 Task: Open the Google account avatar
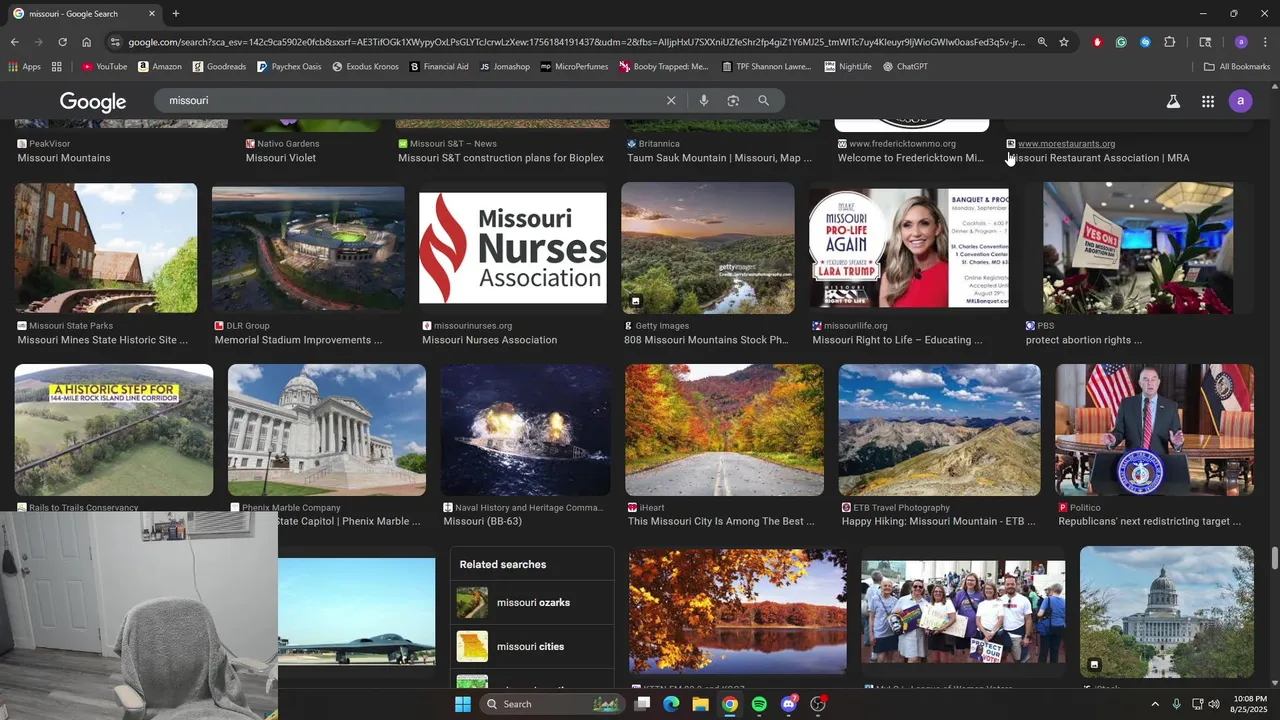click(1241, 101)
